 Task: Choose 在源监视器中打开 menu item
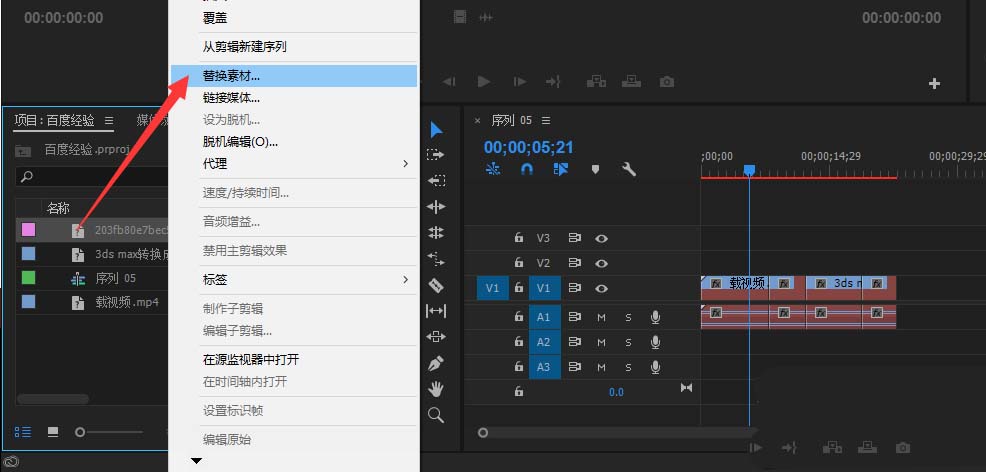tap(294, 359)
